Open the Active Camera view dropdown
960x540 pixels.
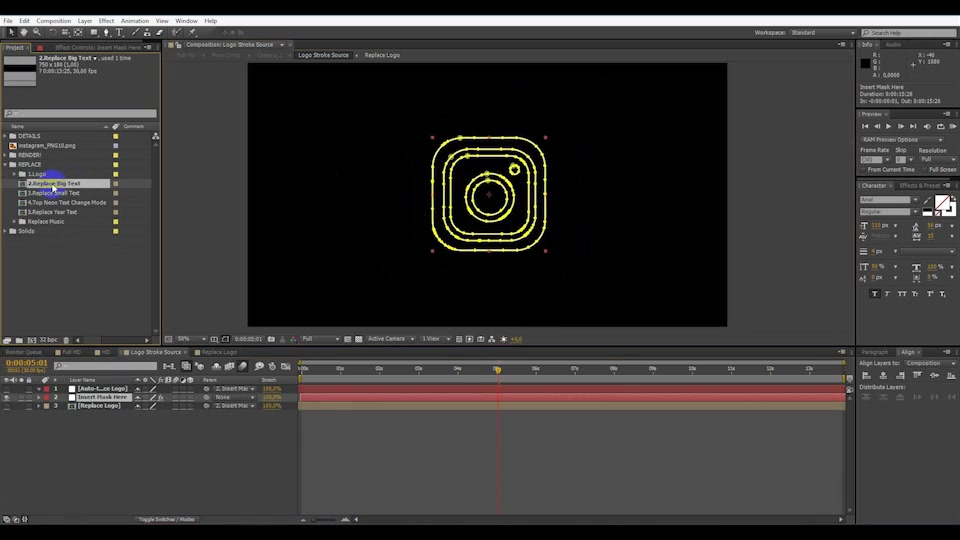click(391, 339)
